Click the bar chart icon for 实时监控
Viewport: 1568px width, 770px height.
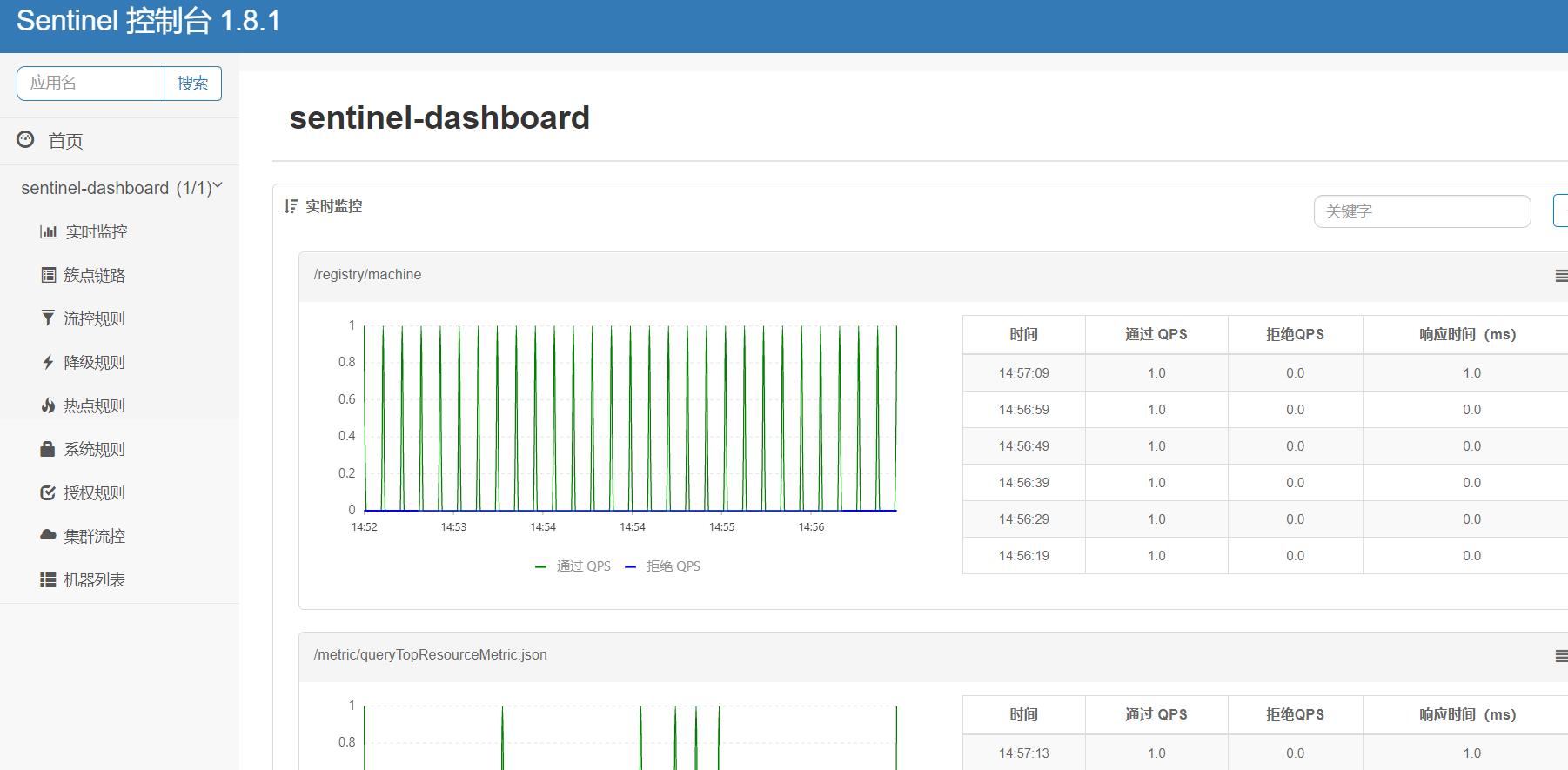click(48, 231)
